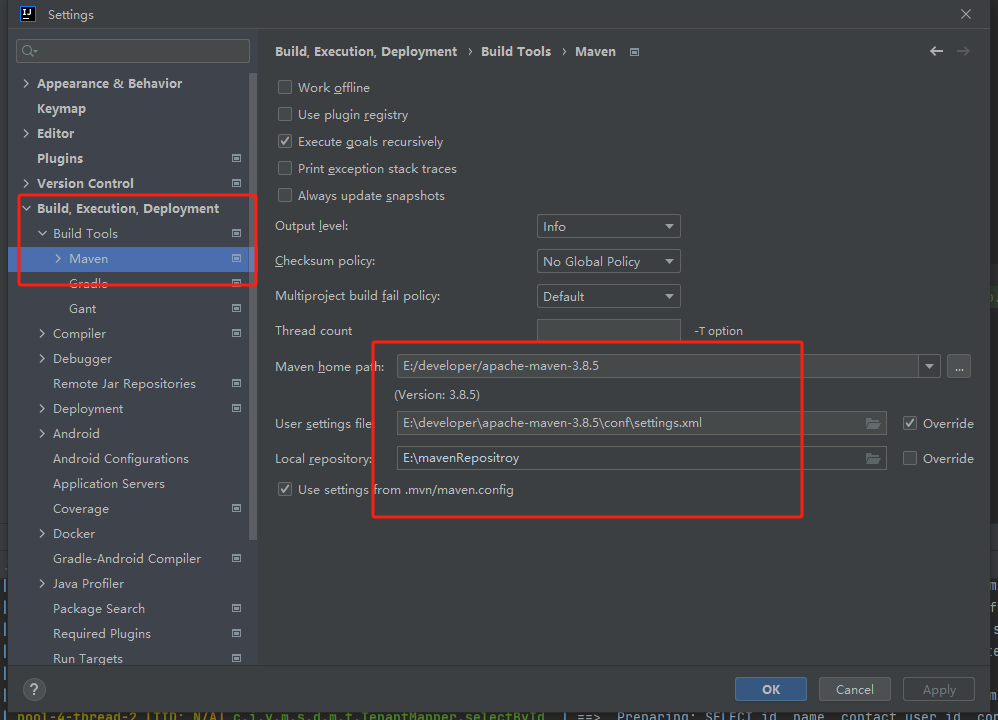Open the Plugins settings page
The width and height of the screenshot is (998, 720).
click(60, 159)
